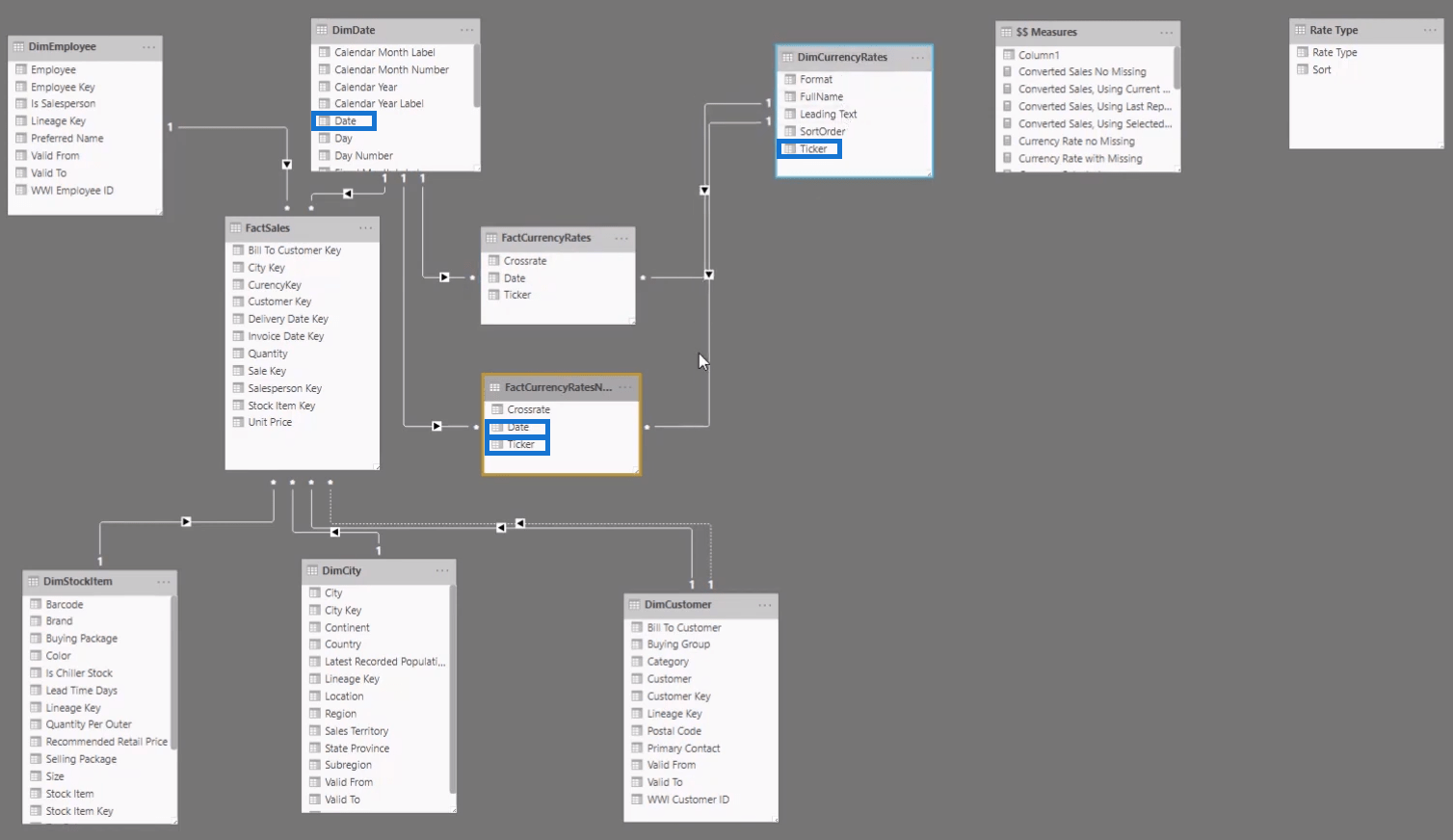The image size is (1453, 840).
Task: Click column icon beside CurencyKey
Action: coord(238,285)
